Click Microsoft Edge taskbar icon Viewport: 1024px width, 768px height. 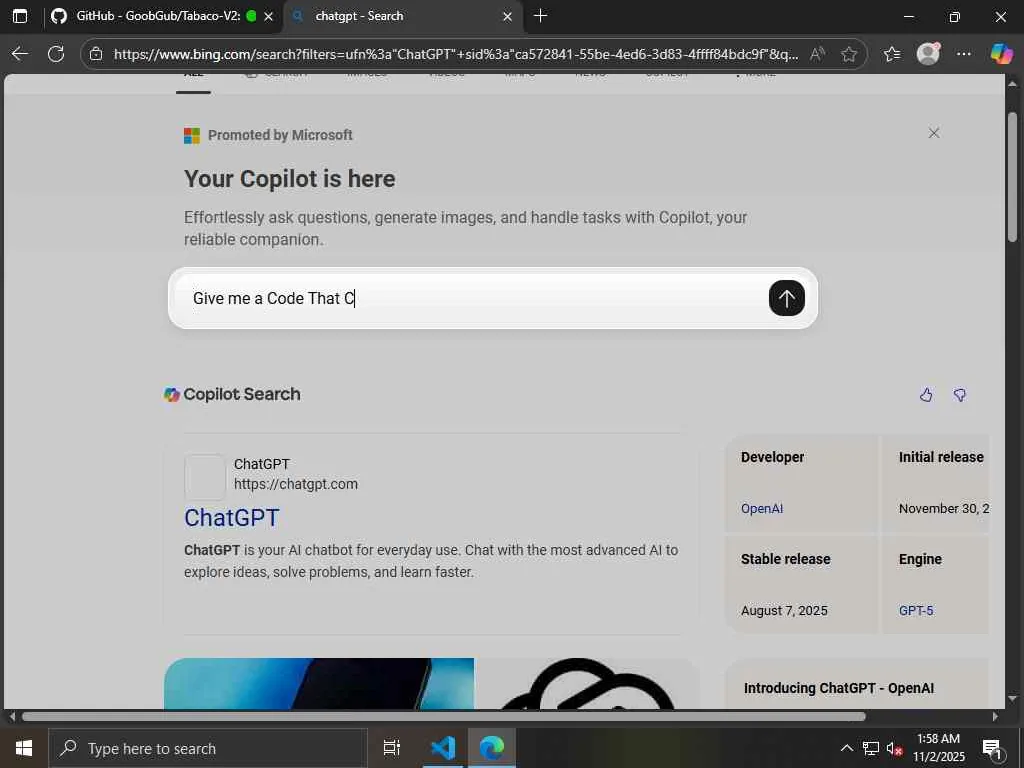pos(492,748)
